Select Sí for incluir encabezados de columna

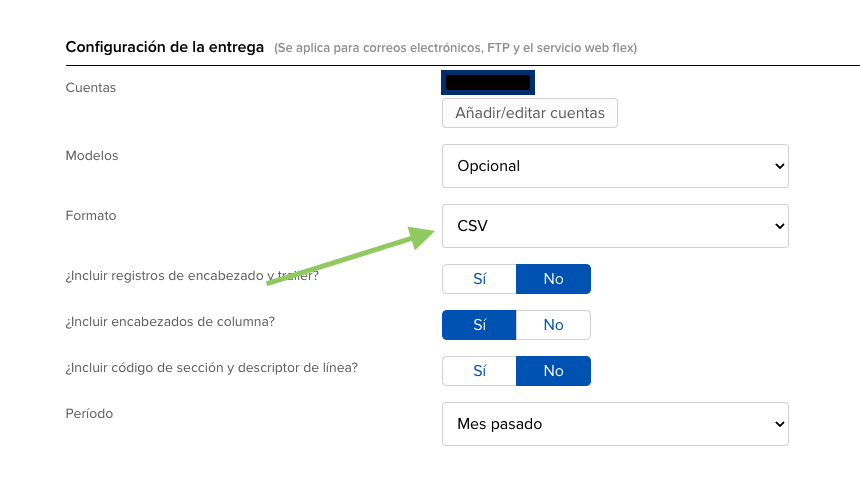pos(479,325)
